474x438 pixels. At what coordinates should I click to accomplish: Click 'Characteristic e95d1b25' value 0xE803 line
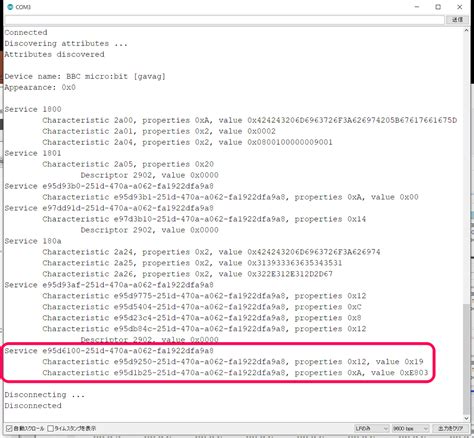pos(235,373)
